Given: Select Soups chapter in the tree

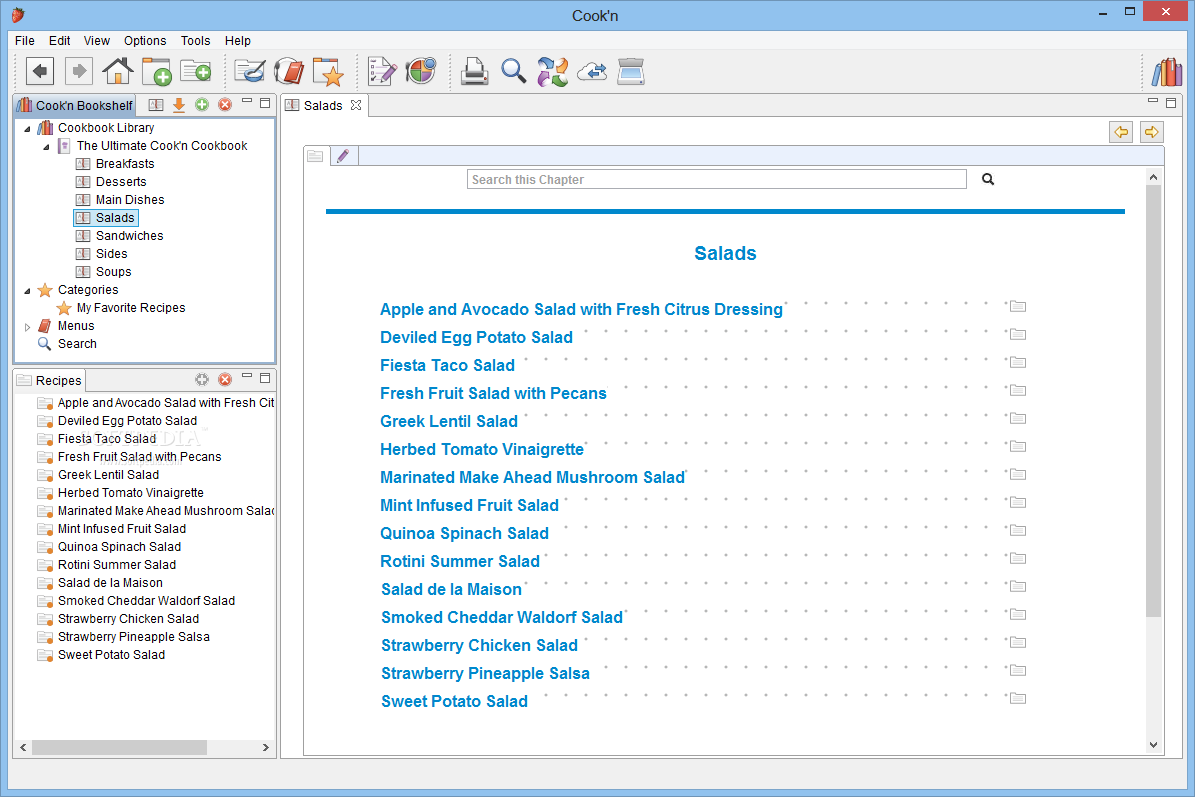Looking at the screenshot, I should coord(114,271).
